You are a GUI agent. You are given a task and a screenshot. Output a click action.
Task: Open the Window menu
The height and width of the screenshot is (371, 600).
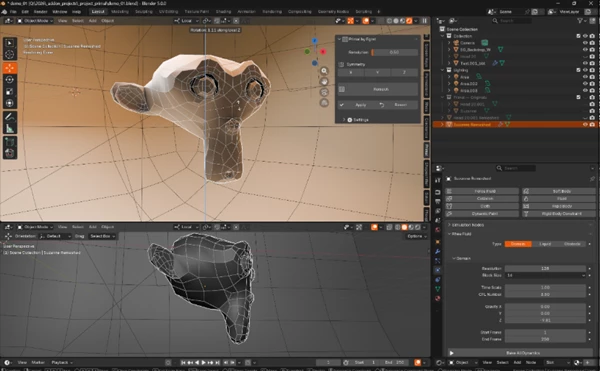60,12
